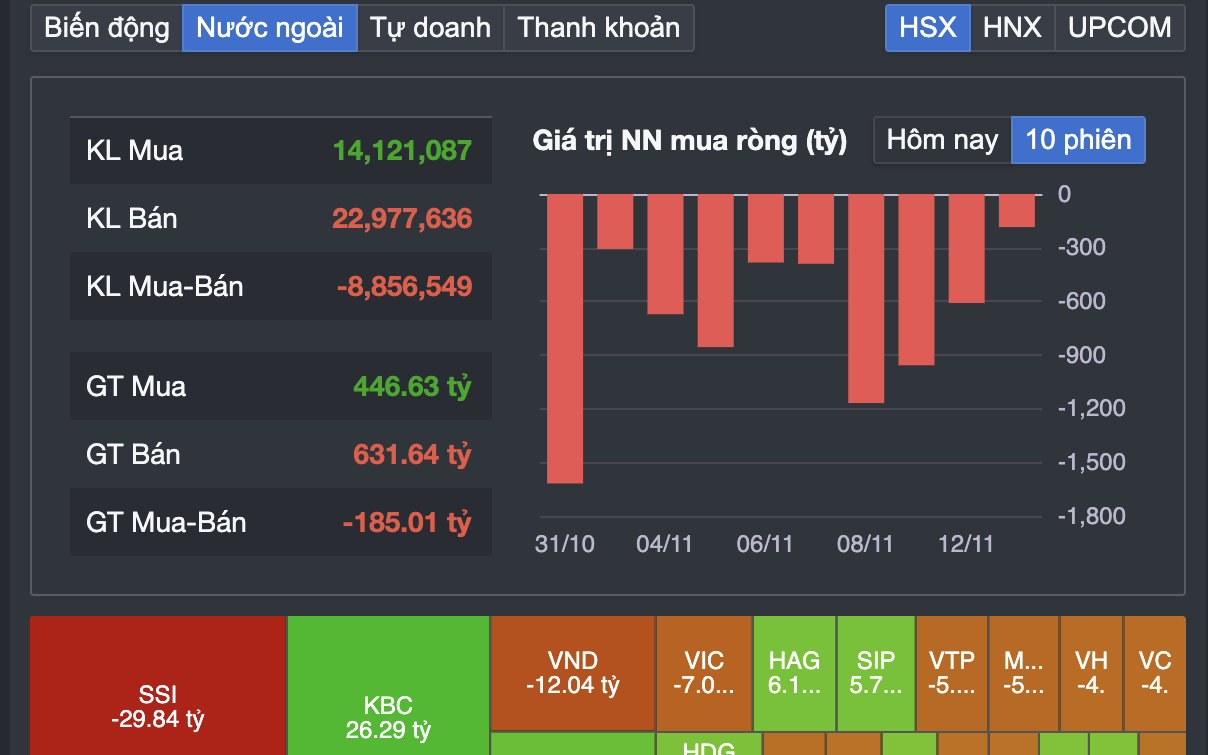
Task: Click the SSI -29.84 tỷ tile
Action: (x=158, y=686)
